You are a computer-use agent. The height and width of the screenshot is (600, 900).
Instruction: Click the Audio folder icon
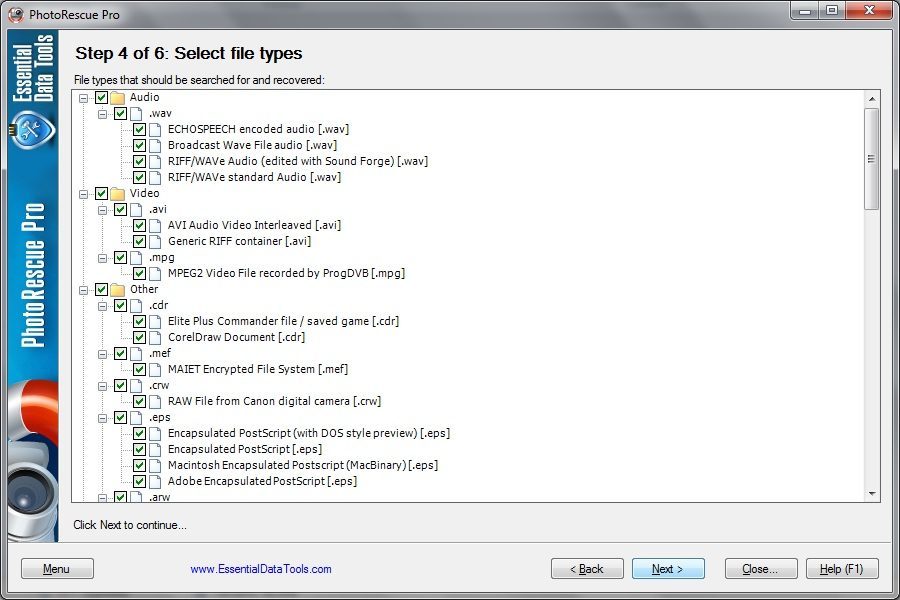[118, 98]
